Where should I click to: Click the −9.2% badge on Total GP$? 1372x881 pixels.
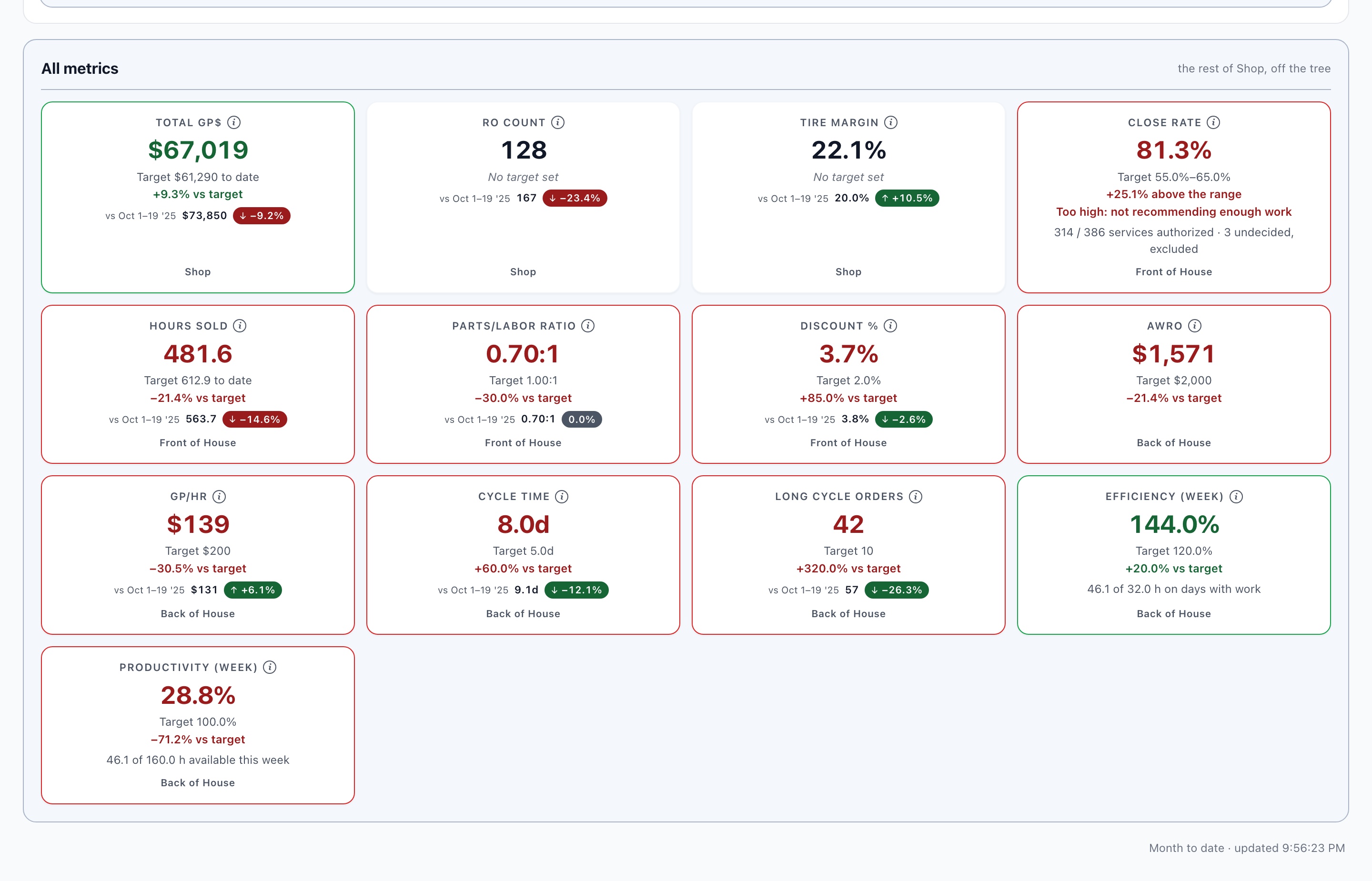coord(262,216)
